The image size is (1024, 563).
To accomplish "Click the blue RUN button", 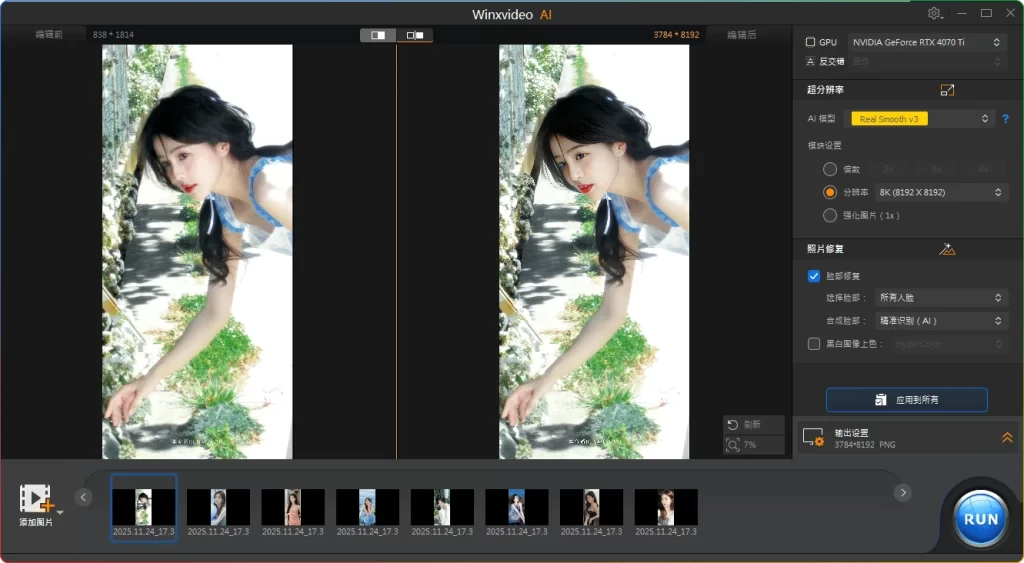I will click(980, 519).
